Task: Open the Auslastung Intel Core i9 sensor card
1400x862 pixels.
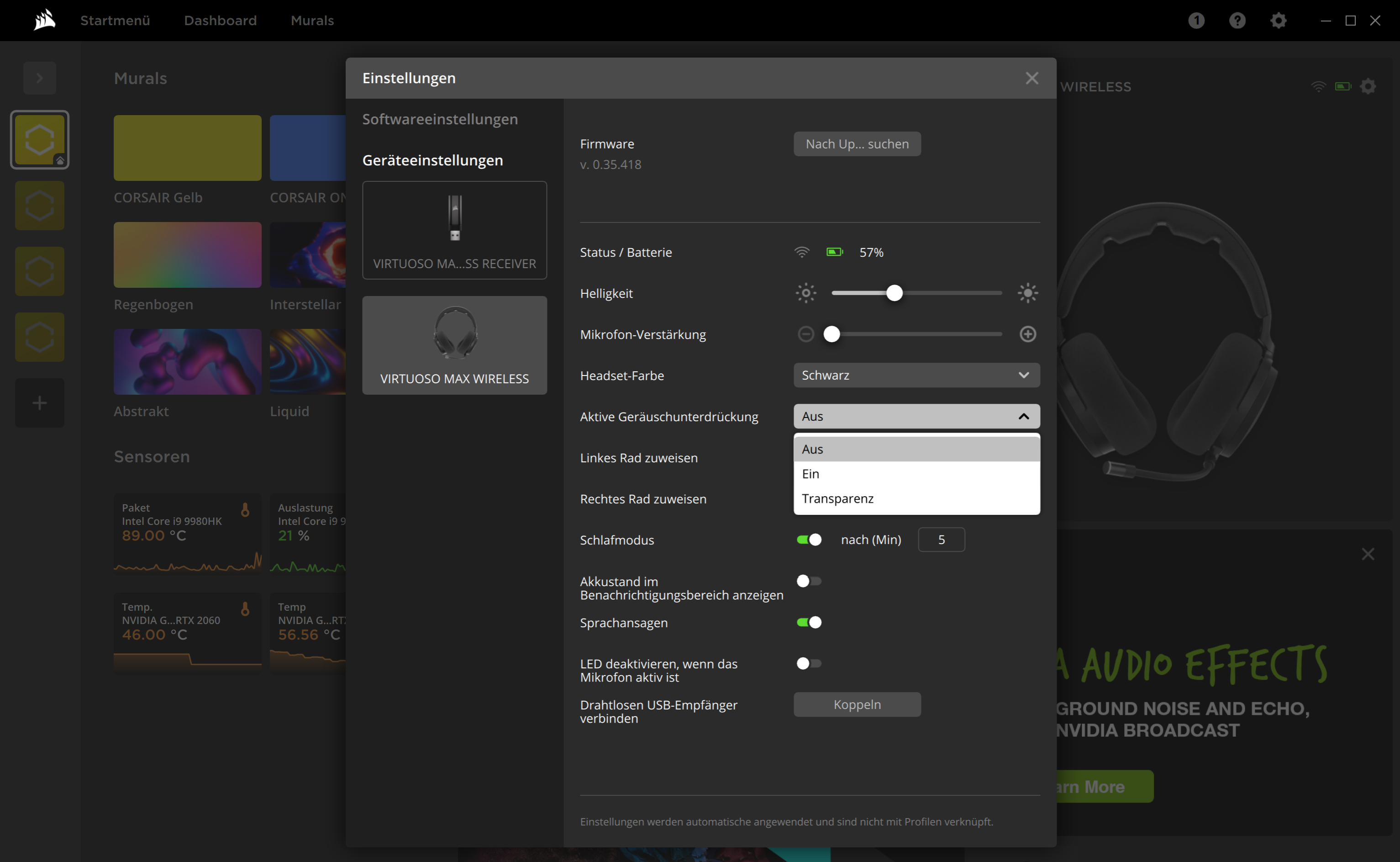Action: 308,534
